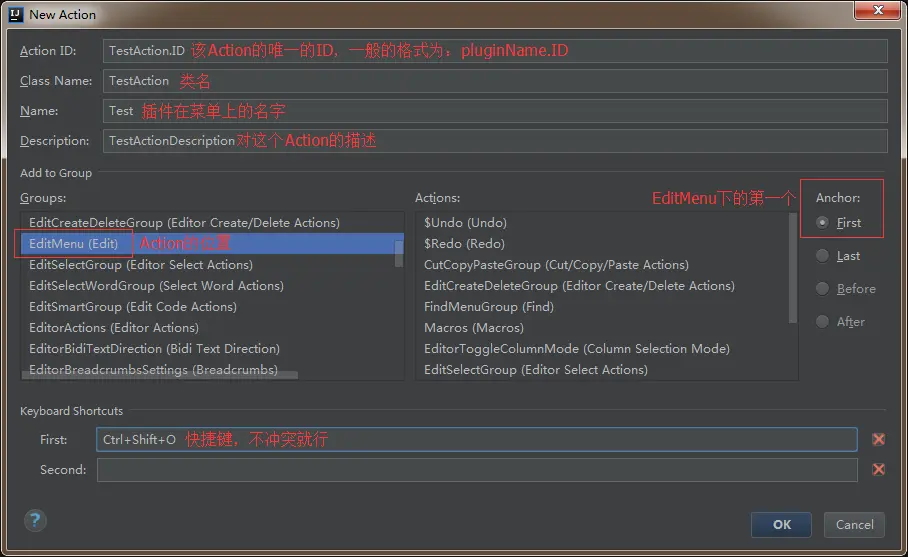Pick CutCopyPasteGroup in Actions list
908x557 pixels.
coord(602,265)
